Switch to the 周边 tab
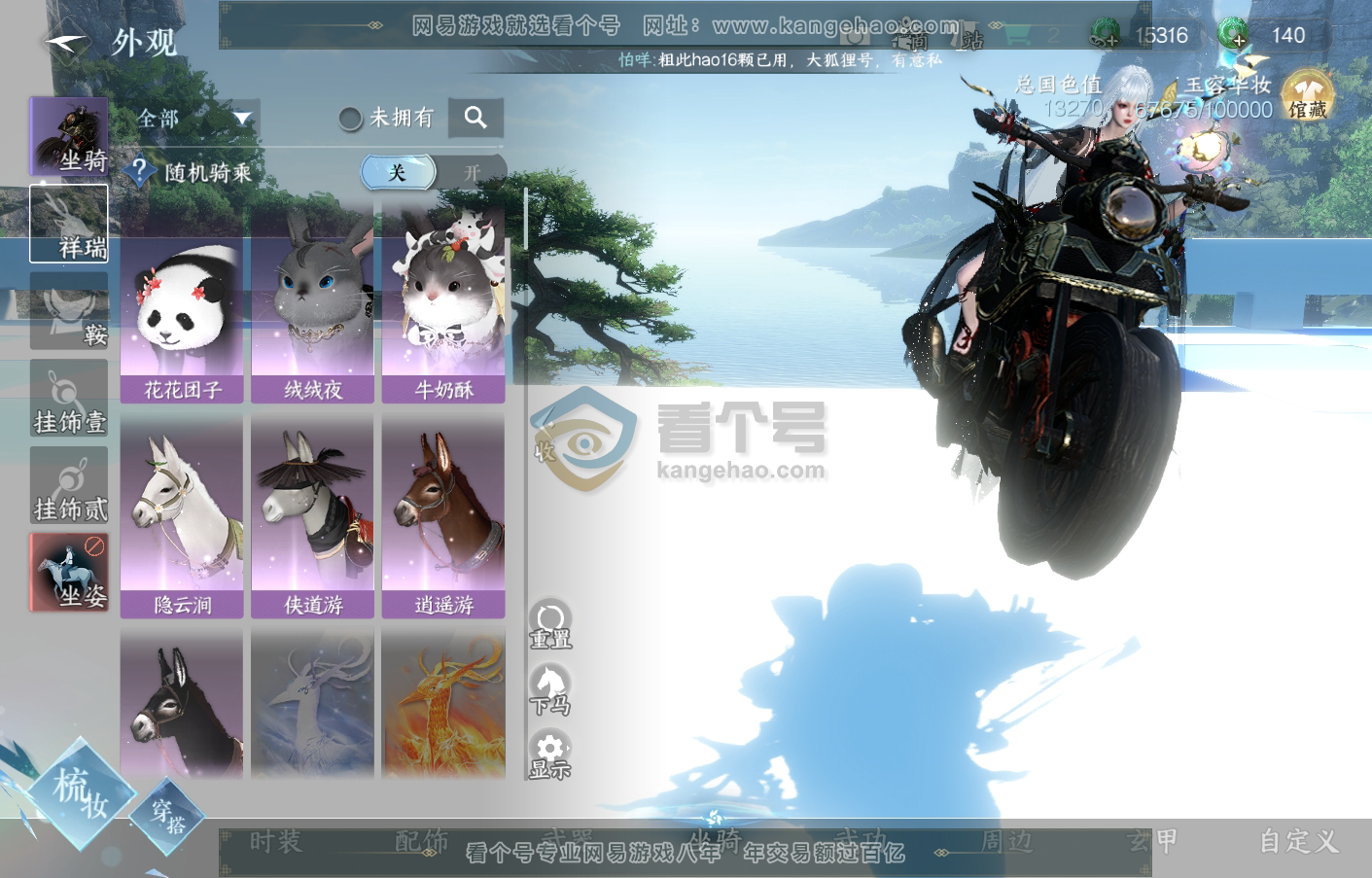The width and height of the screenshot is (1372, 878). 1006,841
